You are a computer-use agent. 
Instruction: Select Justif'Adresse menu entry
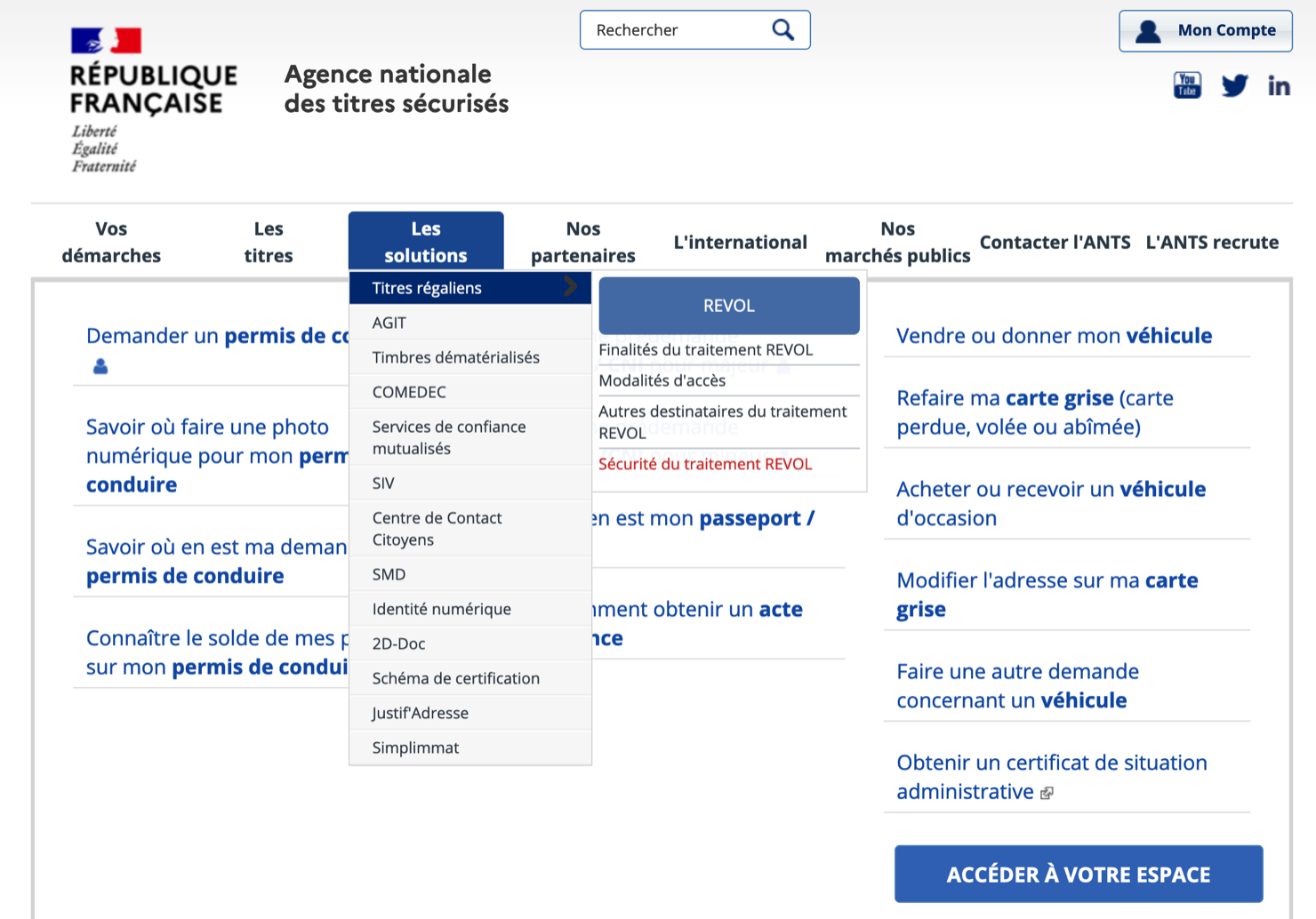point(469,713)
